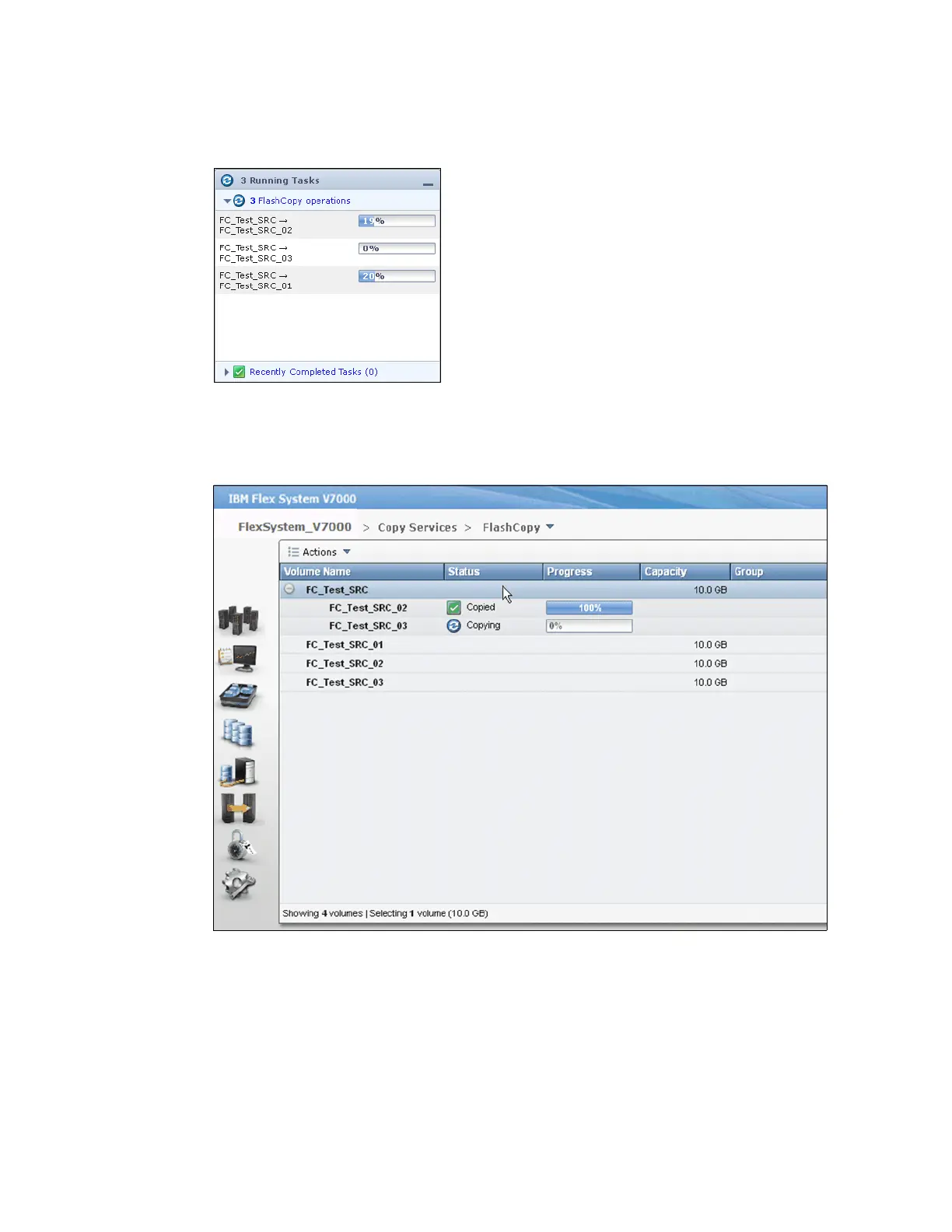
Task: Open the Copy Services sidebar icon
Action: pos(238,808)
